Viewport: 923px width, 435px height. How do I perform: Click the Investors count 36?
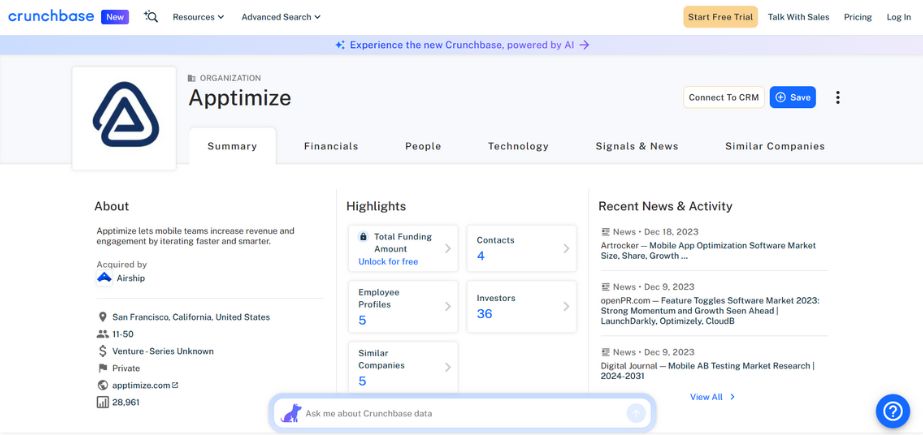(484, 314)
